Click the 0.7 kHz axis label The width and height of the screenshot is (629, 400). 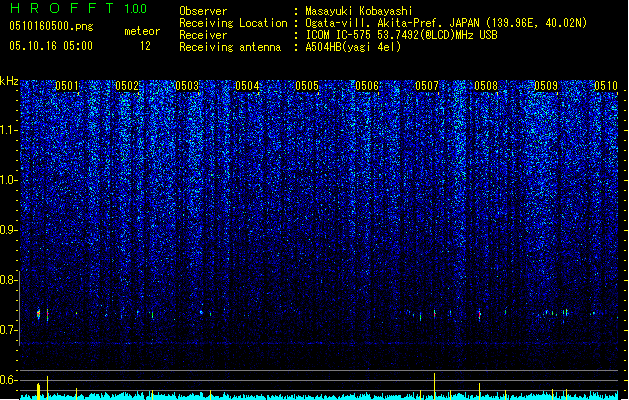[8, 330]
